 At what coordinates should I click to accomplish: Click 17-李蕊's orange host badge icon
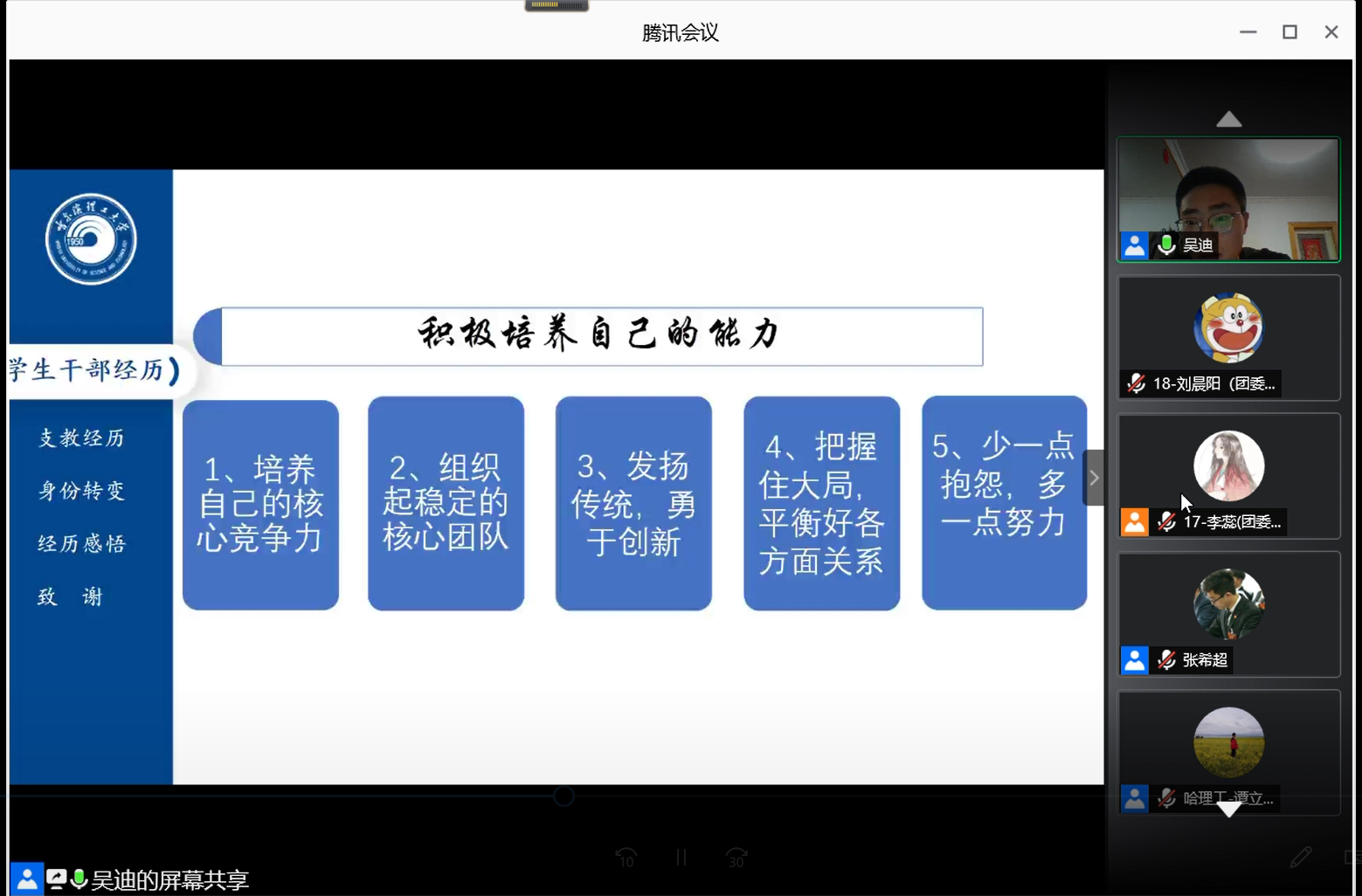point(1135,522)
